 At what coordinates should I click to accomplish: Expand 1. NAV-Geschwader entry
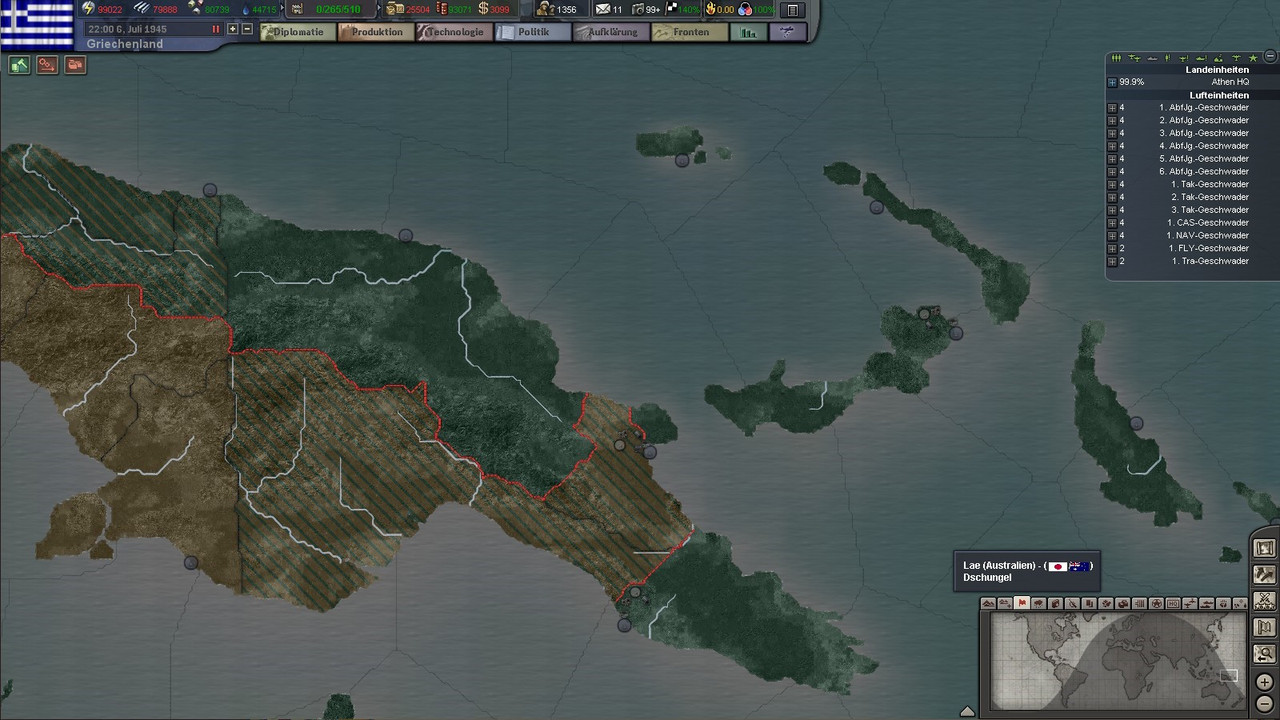(x=1112, y=235)
